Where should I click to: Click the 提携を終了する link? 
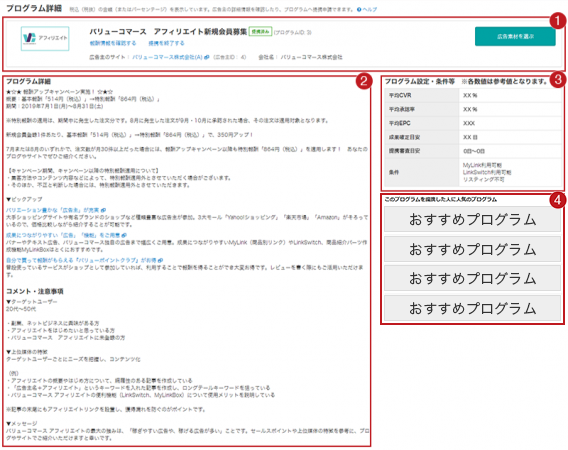tap(166, 43)
